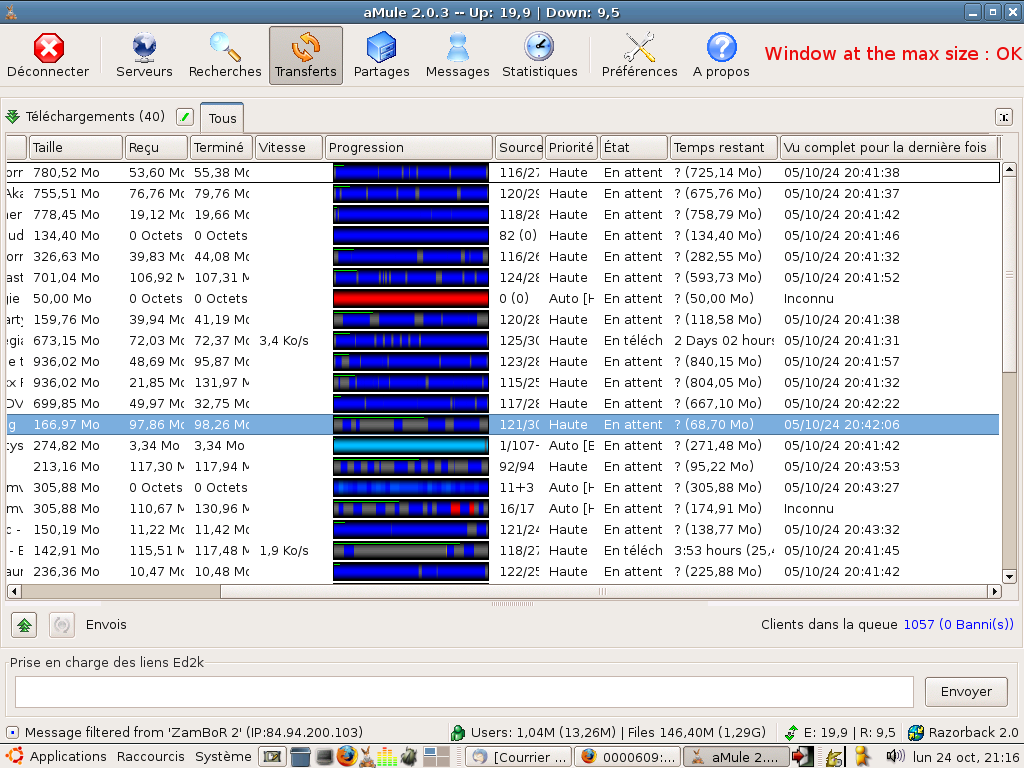1024x768 pixels.
Task: Focus the Ed2k link input field
Action: pyautogui.click(x=464, y=692)
